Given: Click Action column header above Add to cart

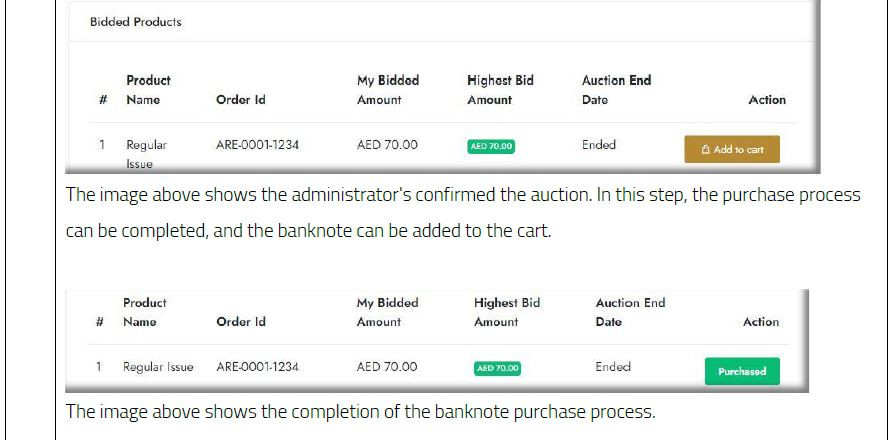Looking at the screenshot, I should point(767,100).
